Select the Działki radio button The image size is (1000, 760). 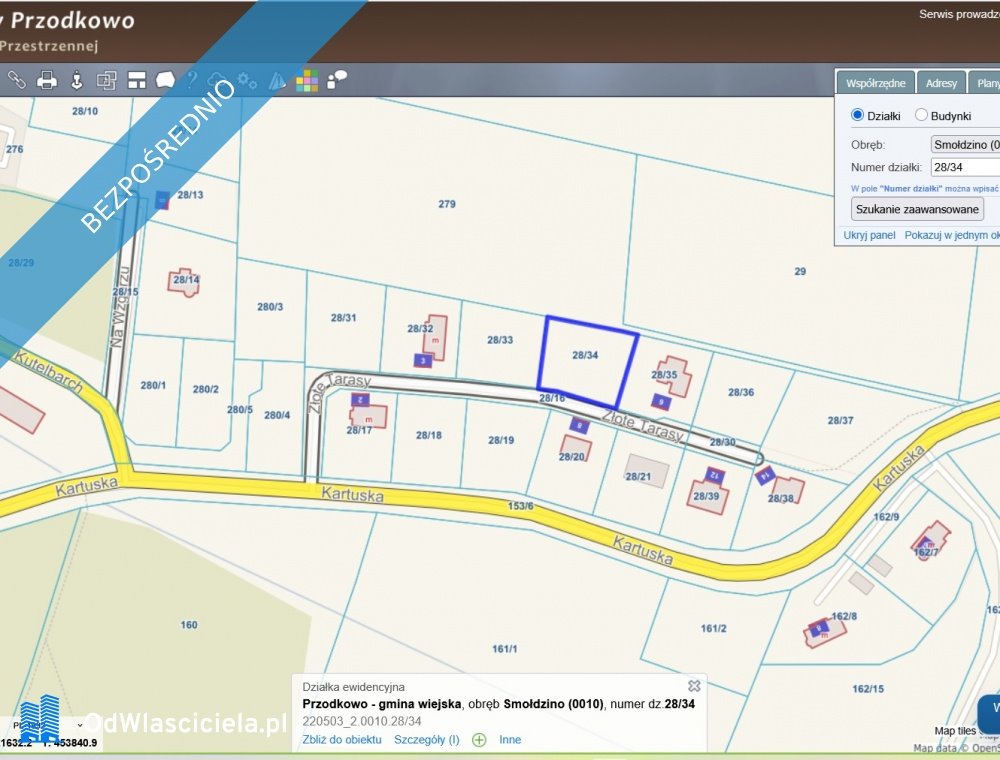857,114
